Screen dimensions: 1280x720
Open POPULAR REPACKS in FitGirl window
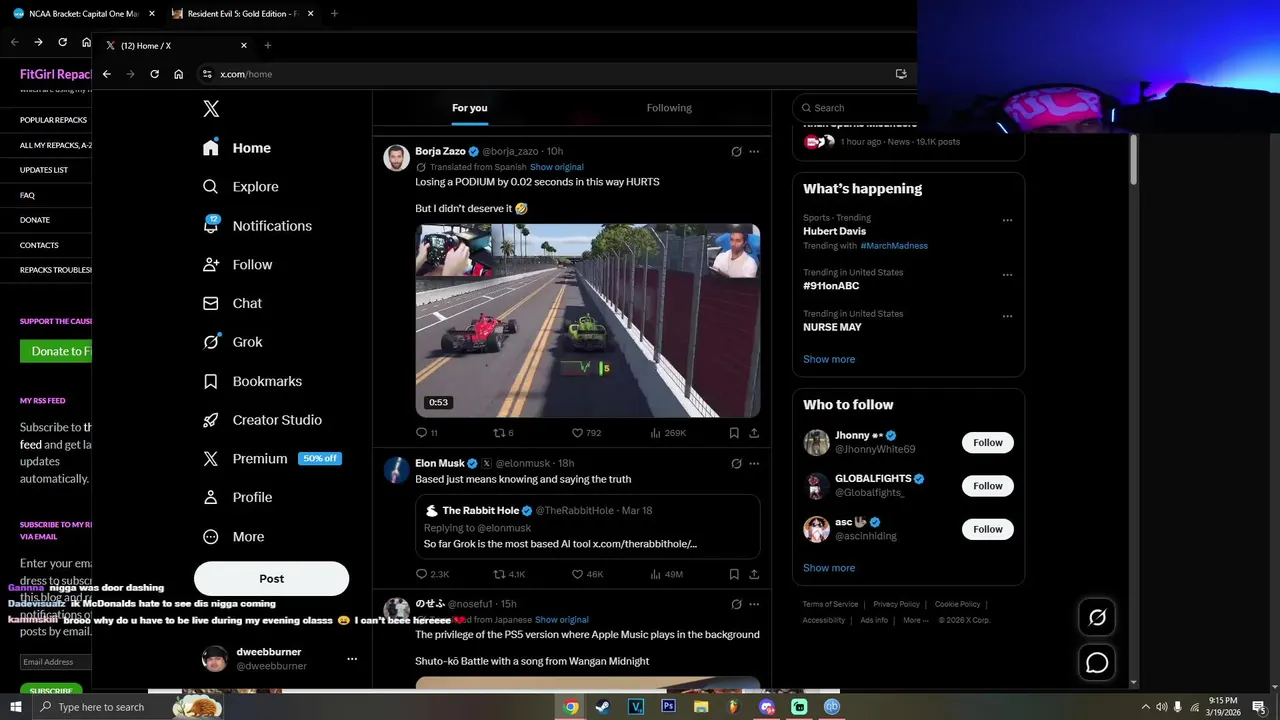53,120
